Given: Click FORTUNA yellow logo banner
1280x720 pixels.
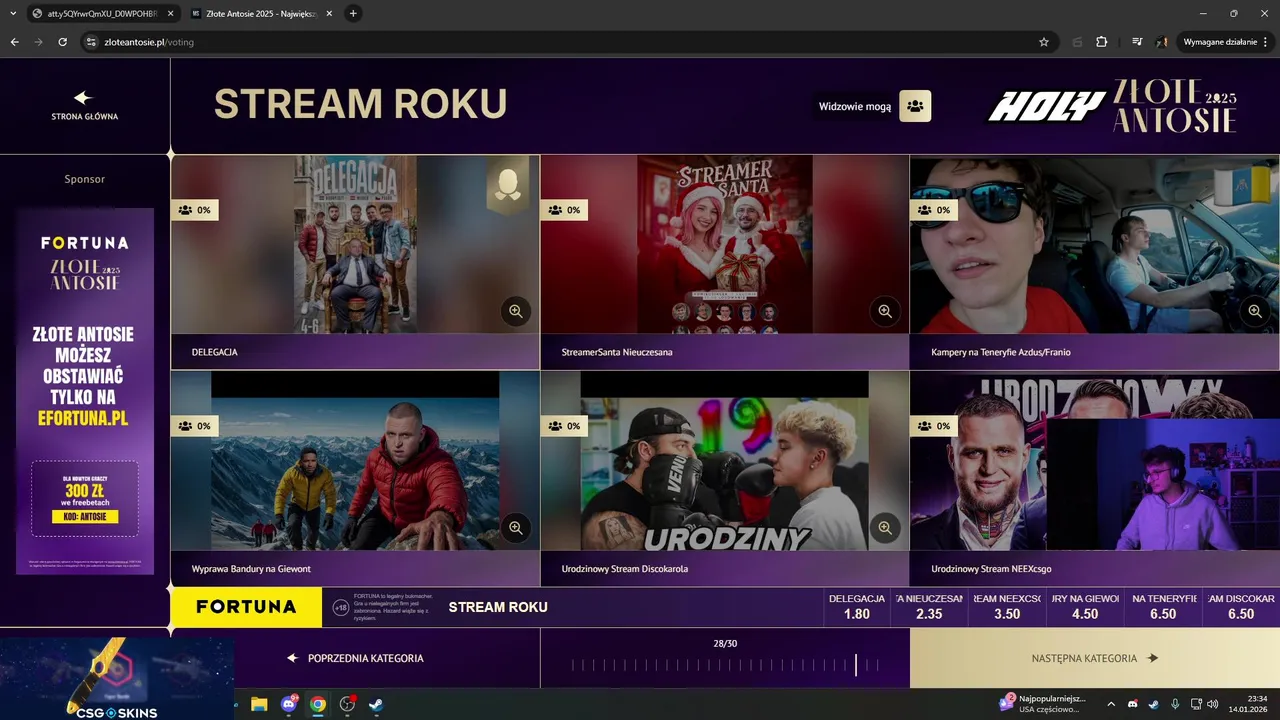Looking at the screenshot, I should 246,607.
